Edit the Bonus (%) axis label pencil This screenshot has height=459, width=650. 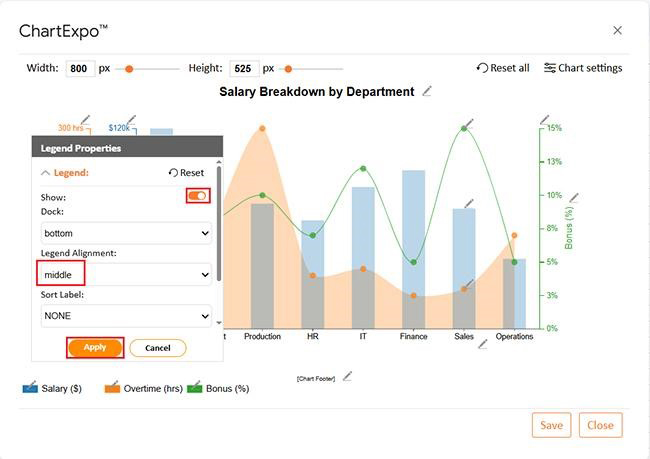[574, 198]
